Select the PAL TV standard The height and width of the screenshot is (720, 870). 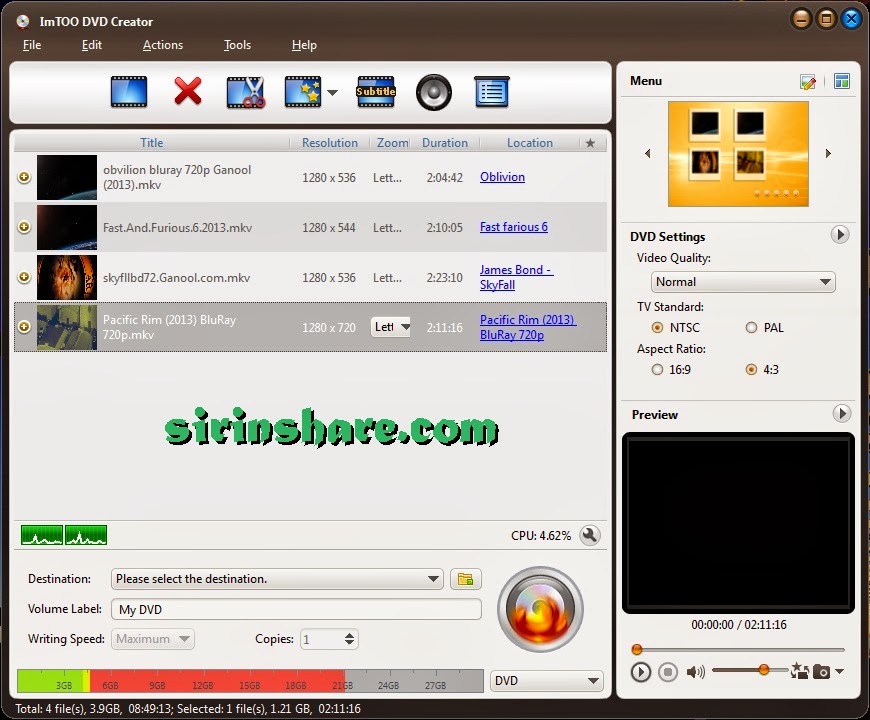click(751, 327)
